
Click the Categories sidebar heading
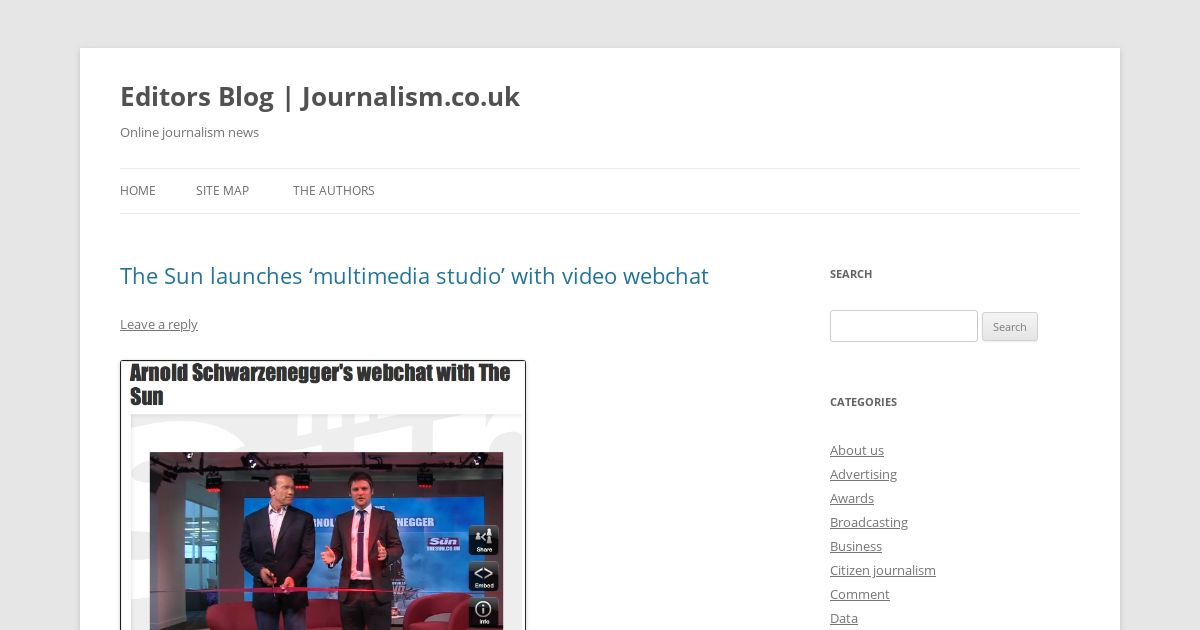point(863,402)
